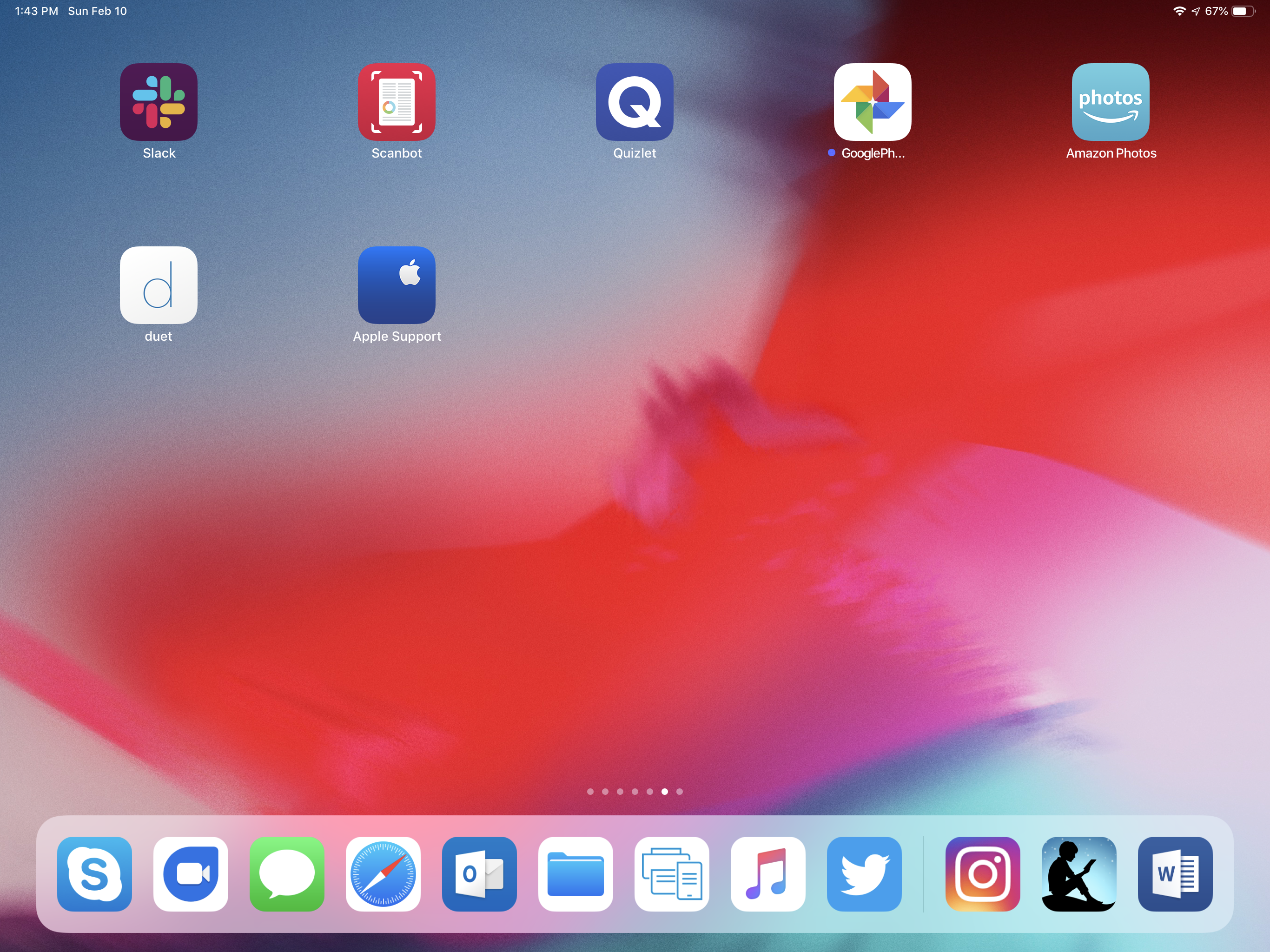Launch the Scanbot scanner app
Image resolution: width=1270 pixels, height=952 pixels.
pyautogui.click(x=396, y=102)
